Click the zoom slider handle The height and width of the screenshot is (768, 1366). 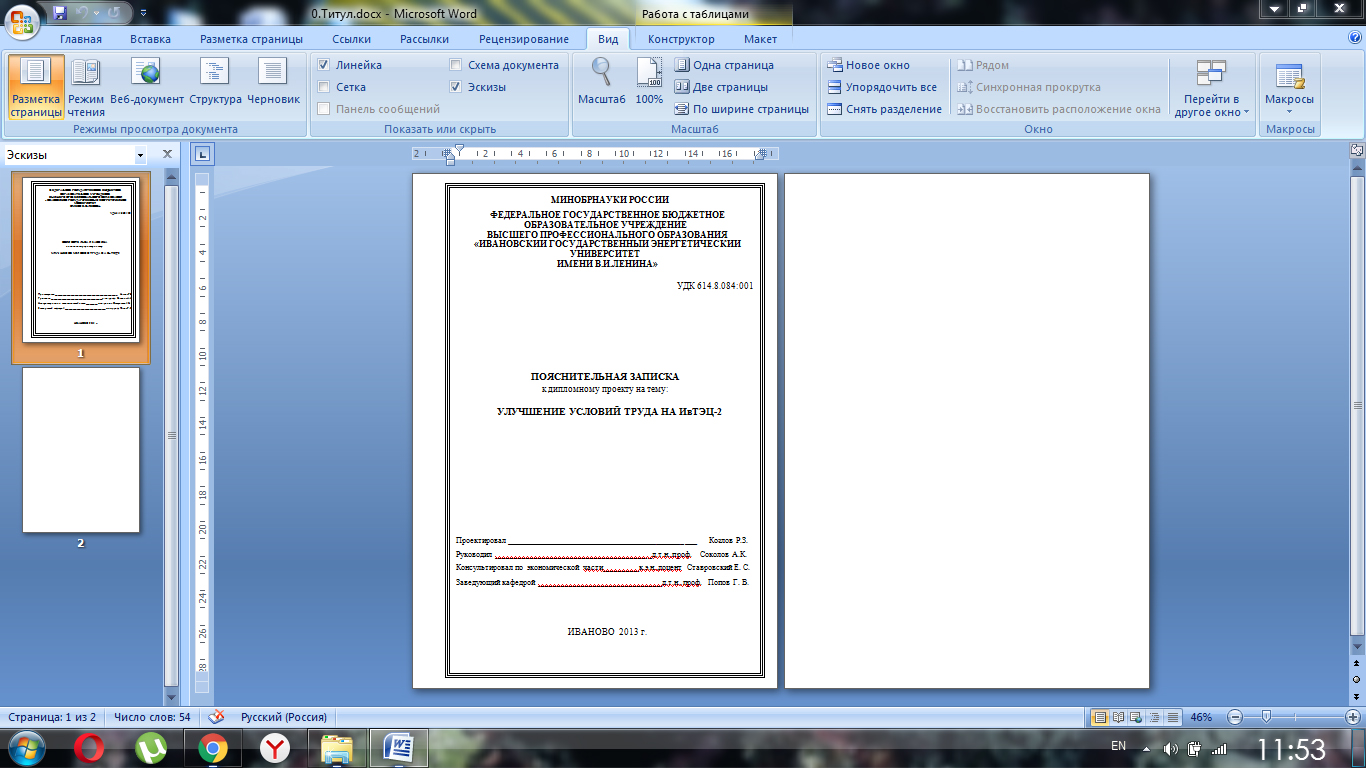pyautogui.click(x=1266, y=717)
